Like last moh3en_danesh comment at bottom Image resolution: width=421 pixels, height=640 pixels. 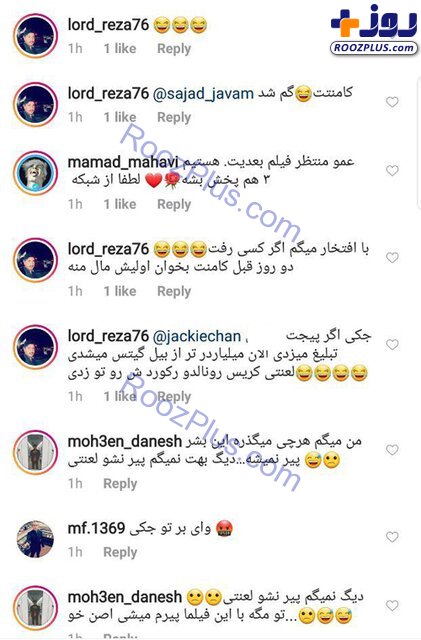click(392, 605)
